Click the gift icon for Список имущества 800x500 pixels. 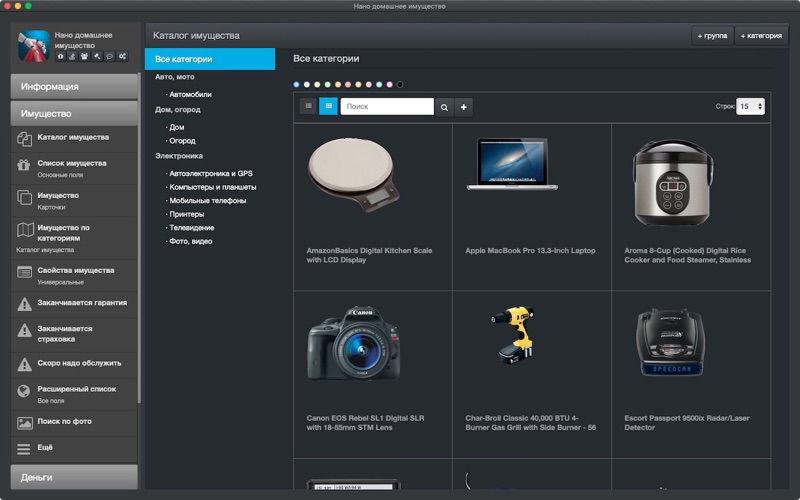pyautogui.click(x=24, y=165)
